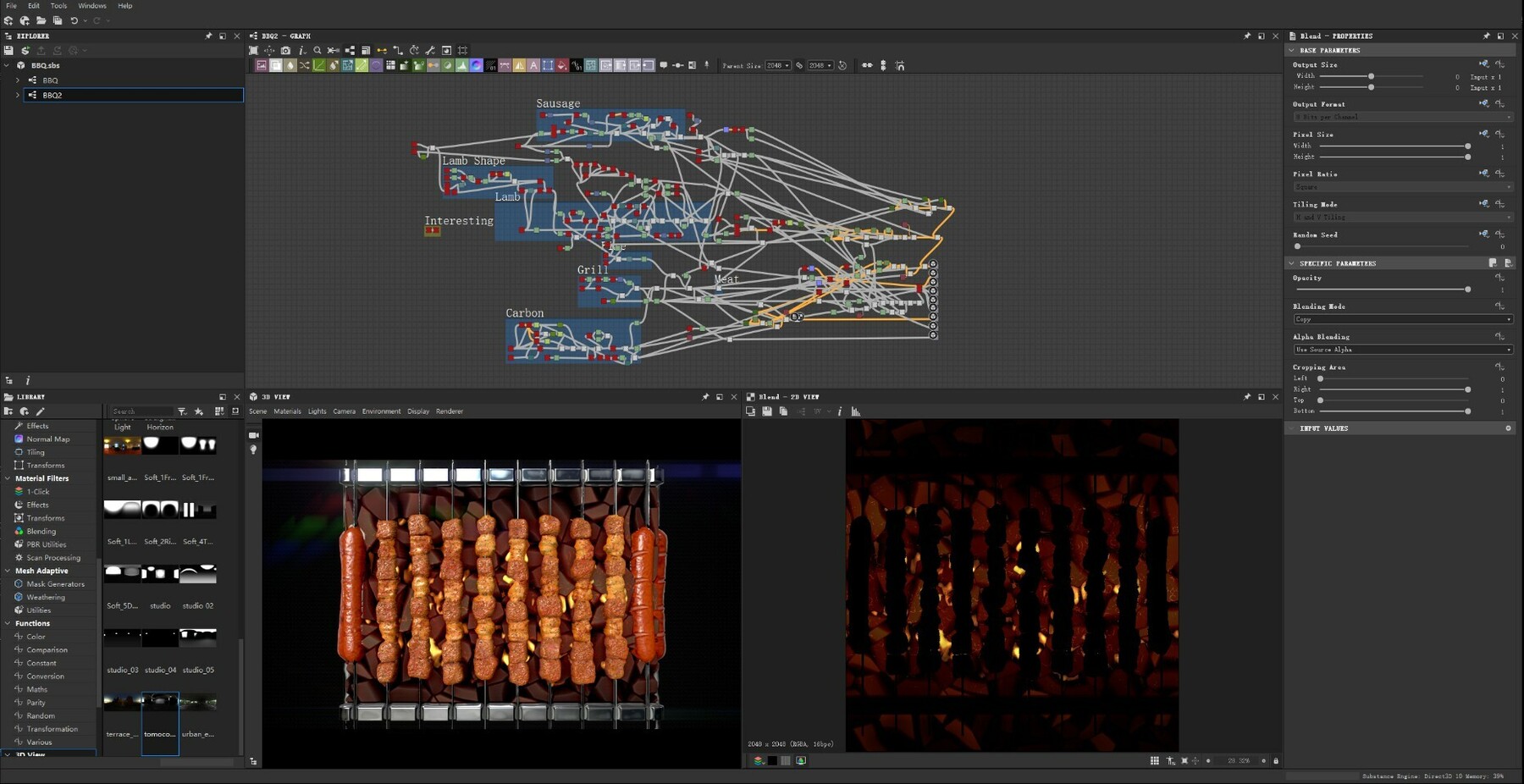Adjust the Output Size Width slider
The height and width of the screenshot is (784, 1524).
1371,76
